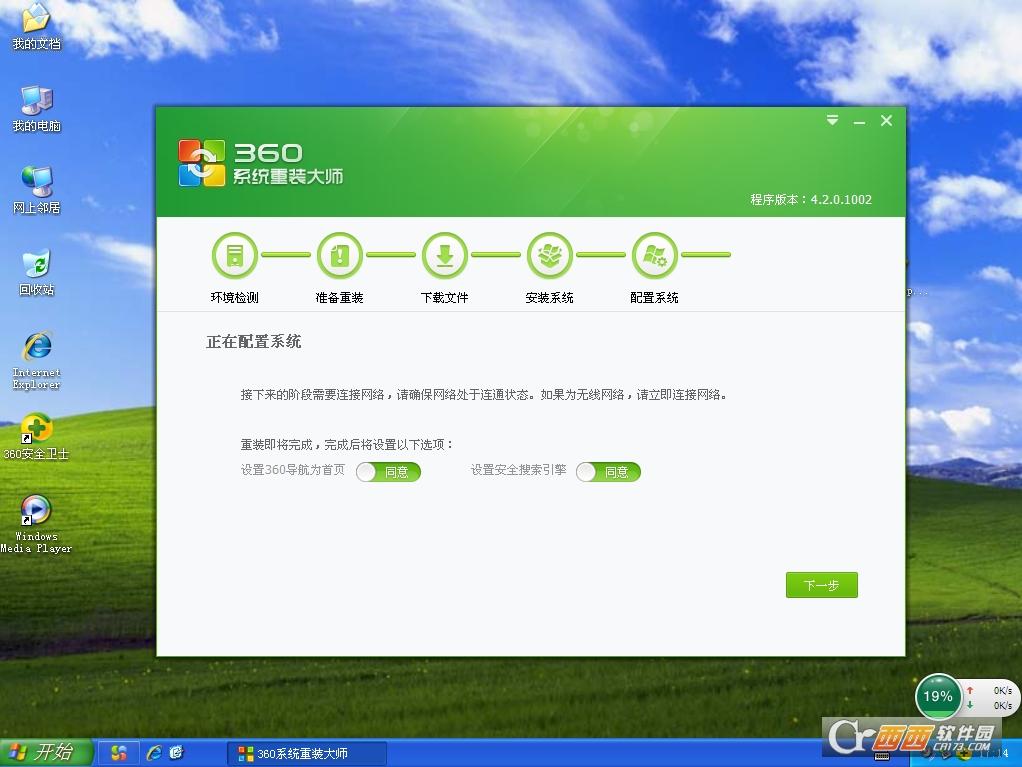
Task: Launch Internet Explorer from desktop
Action: pyautogui.click(x=36, y=360)
